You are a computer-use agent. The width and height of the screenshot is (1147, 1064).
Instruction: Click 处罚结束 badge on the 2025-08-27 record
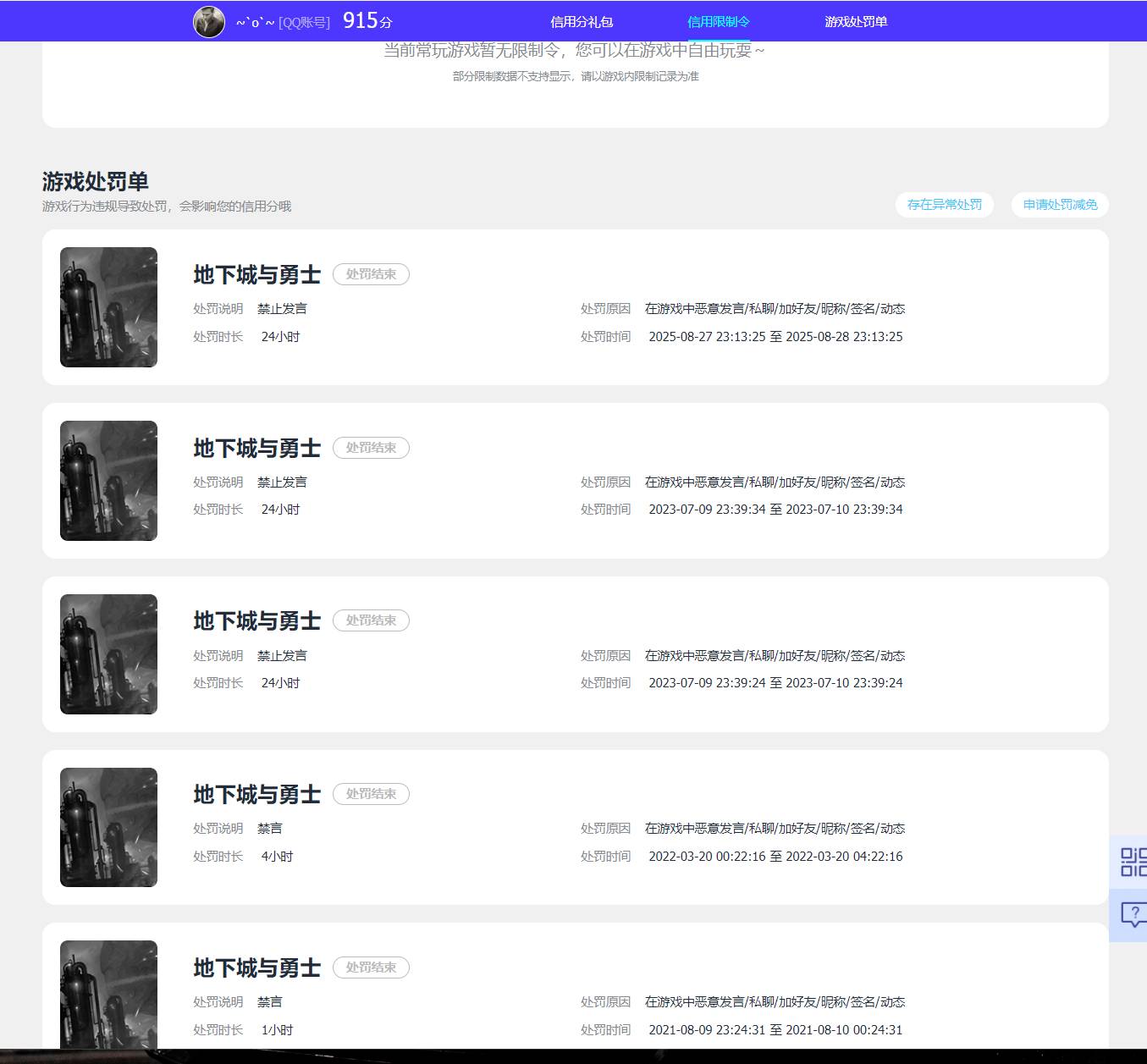(371, 274)
